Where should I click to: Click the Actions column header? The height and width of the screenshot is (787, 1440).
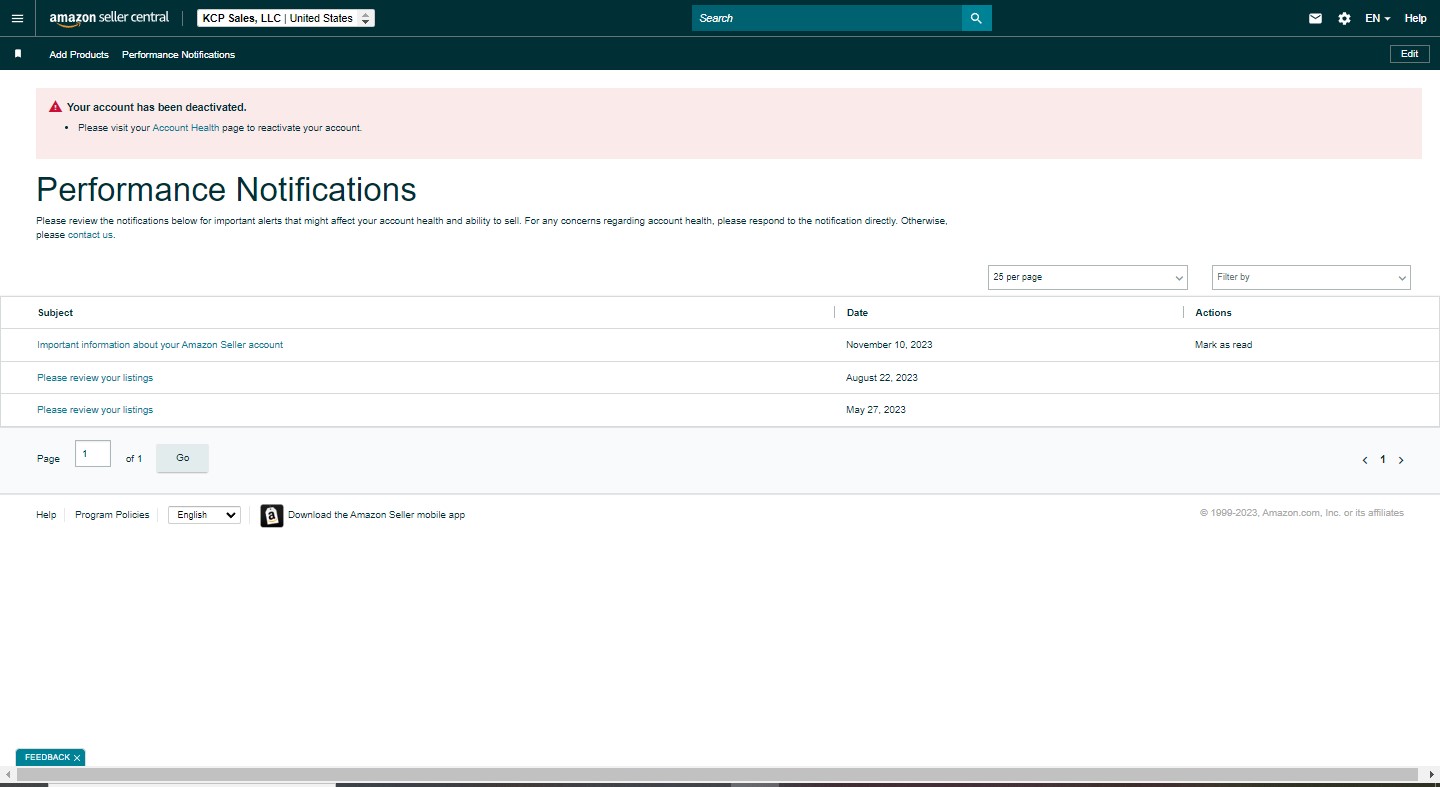(x=1213, y=313)
